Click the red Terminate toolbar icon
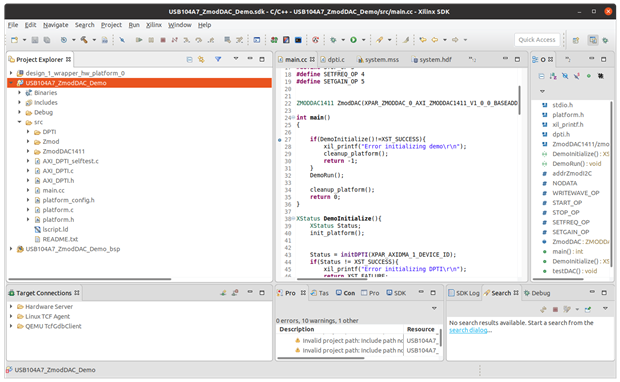The height and width of the screenshot is (382, 620). (x=163, y=40)
